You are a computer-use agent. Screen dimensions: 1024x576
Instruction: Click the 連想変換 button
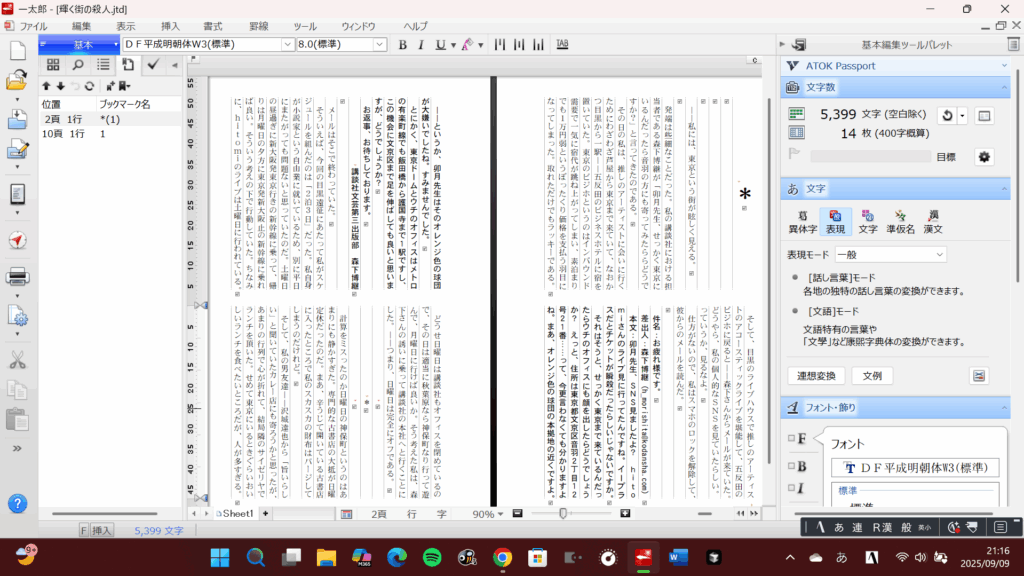(x=817, y=376)
